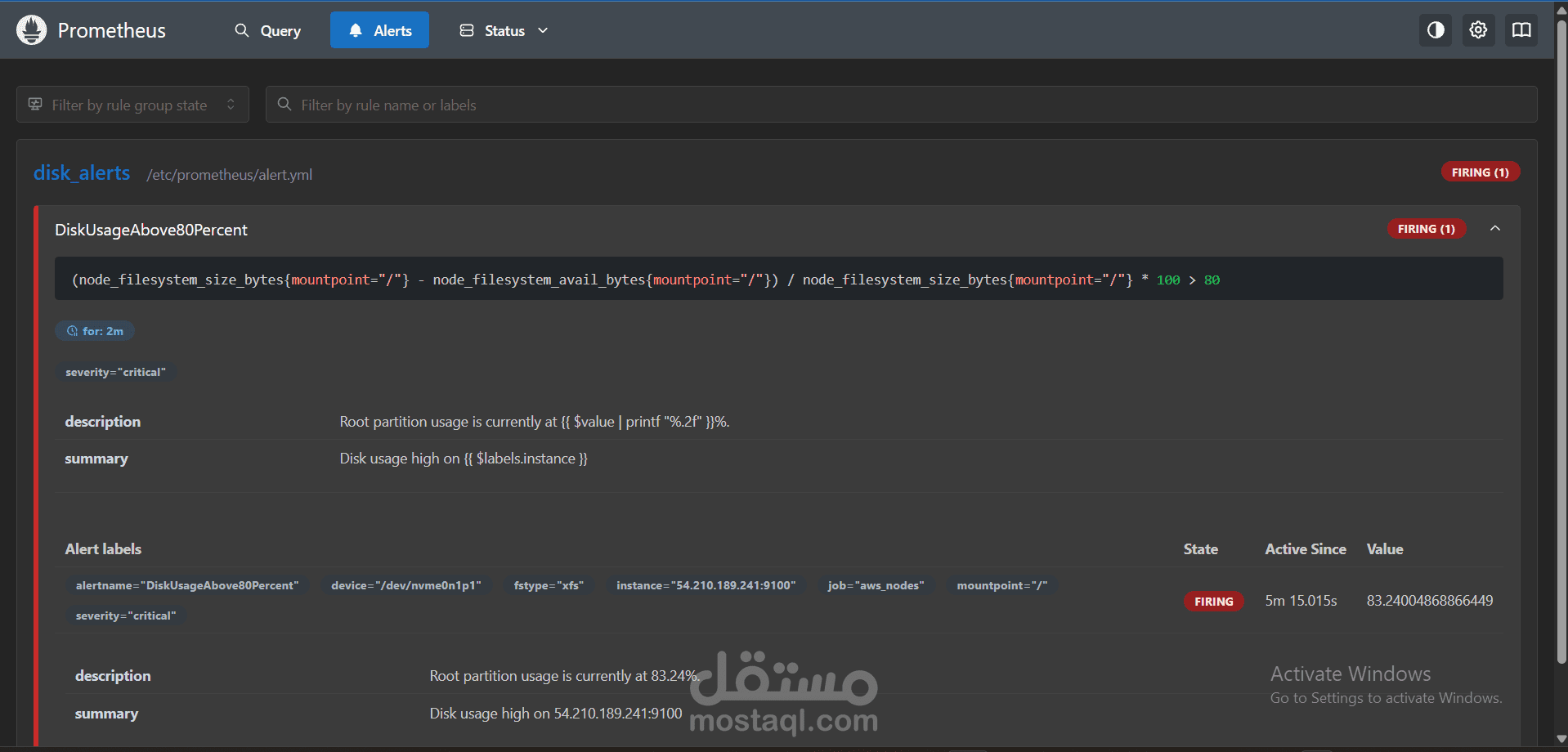Focus the rule name or labels filter
The width and height of the screenshot is (1568, 752).
pos(901,105)
